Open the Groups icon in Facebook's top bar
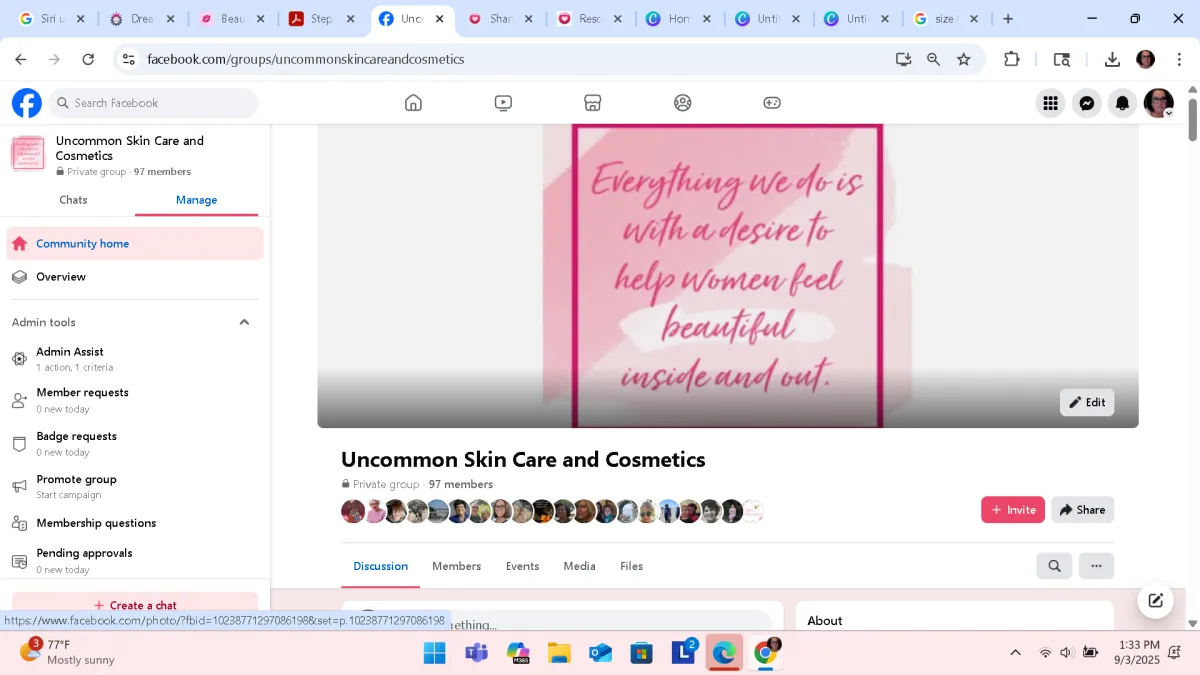 pyautogui.click(x=683, y=103)
